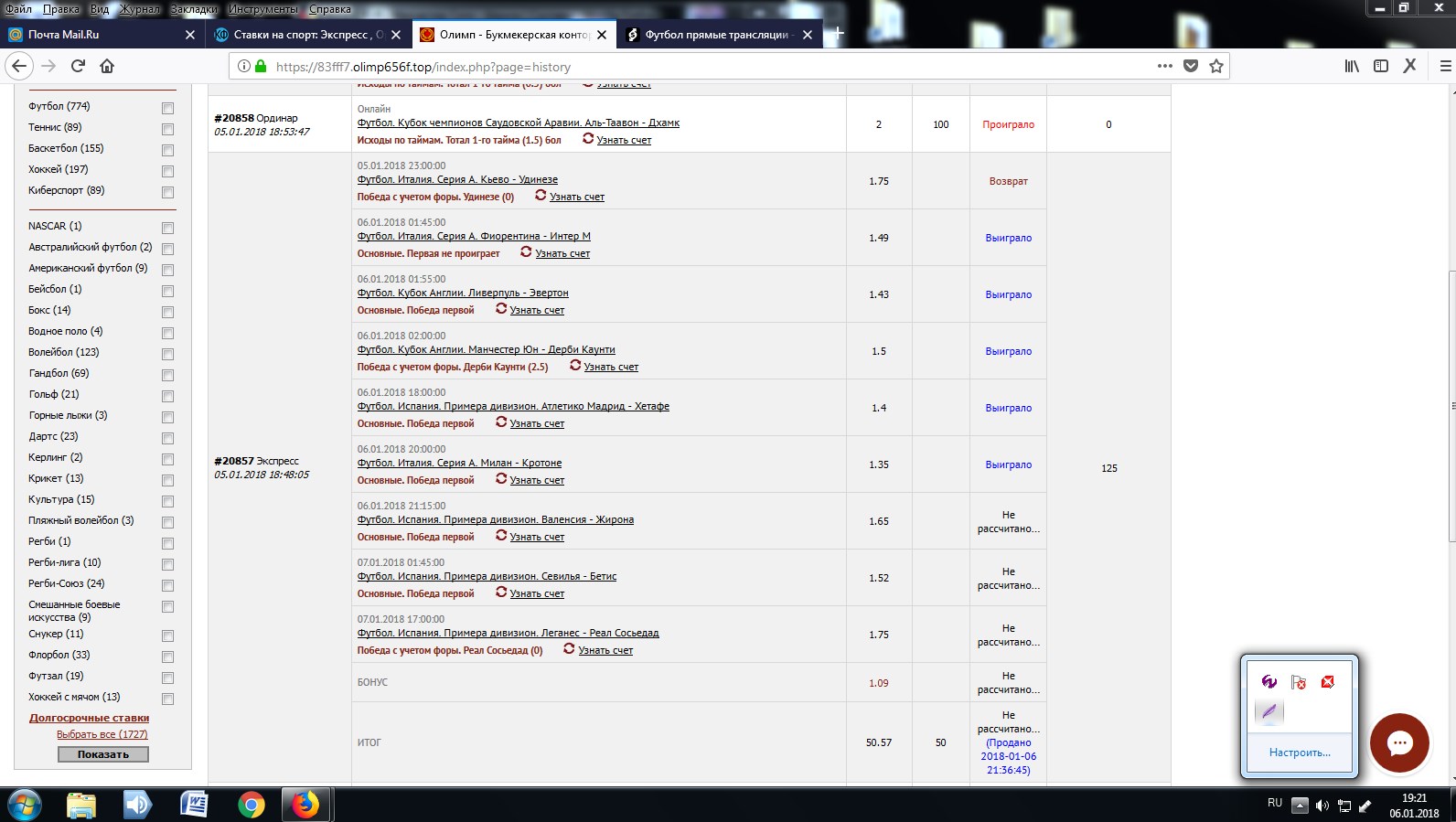Open the live chat bubble button
The width and height of the screenshot is (1456, 822).
[1399, 742]
